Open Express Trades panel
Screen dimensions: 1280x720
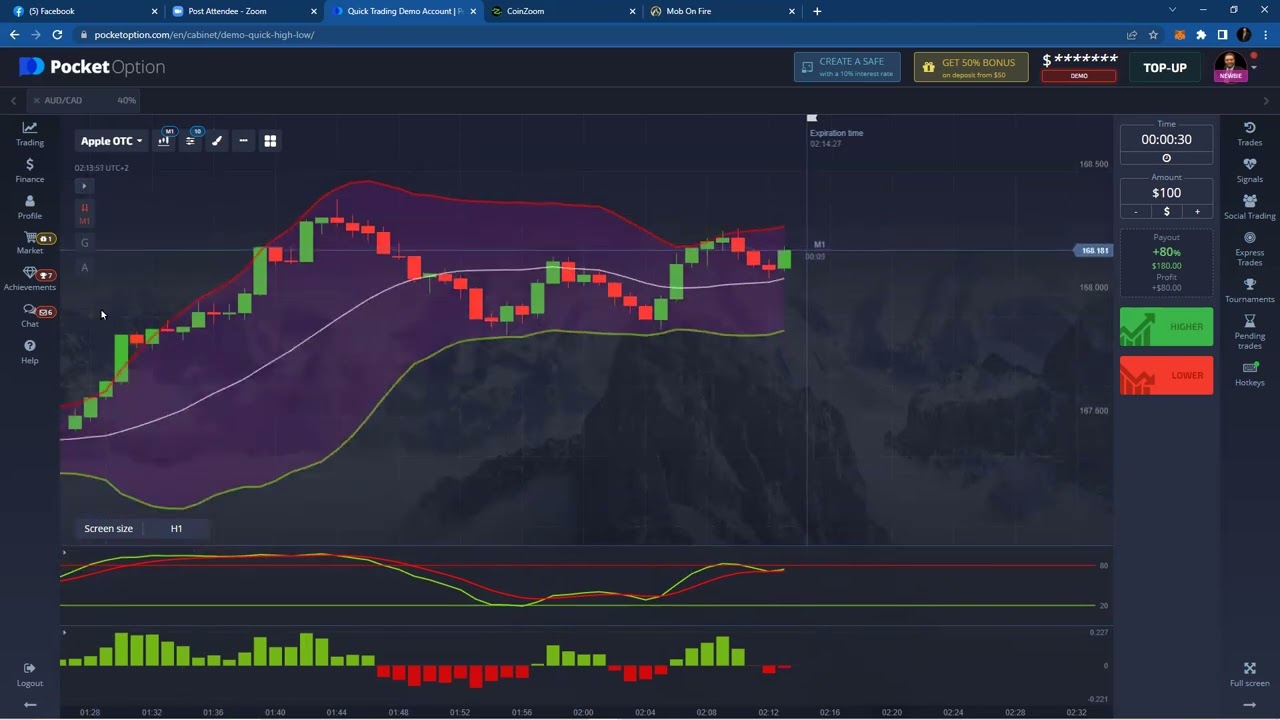click(x=1249, y=249)
